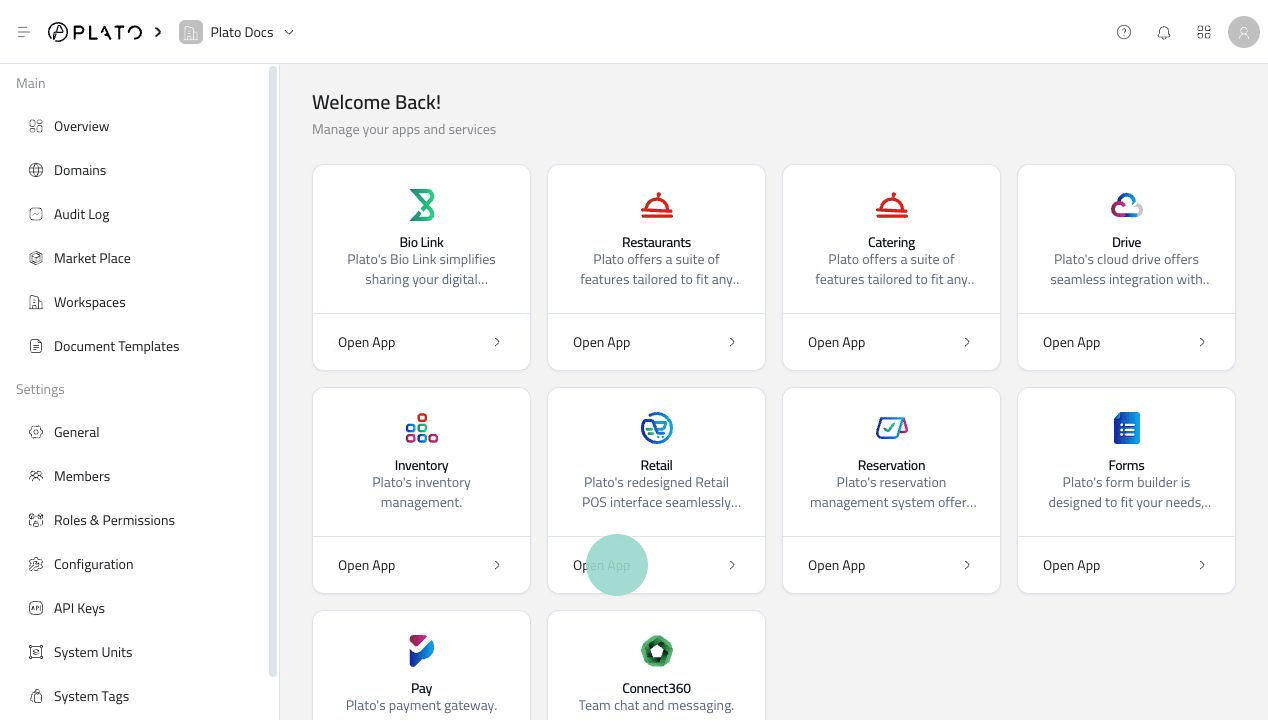Click the Overview sidebar icon
This screenshot has height=720, width=1268.
(36, 126)
